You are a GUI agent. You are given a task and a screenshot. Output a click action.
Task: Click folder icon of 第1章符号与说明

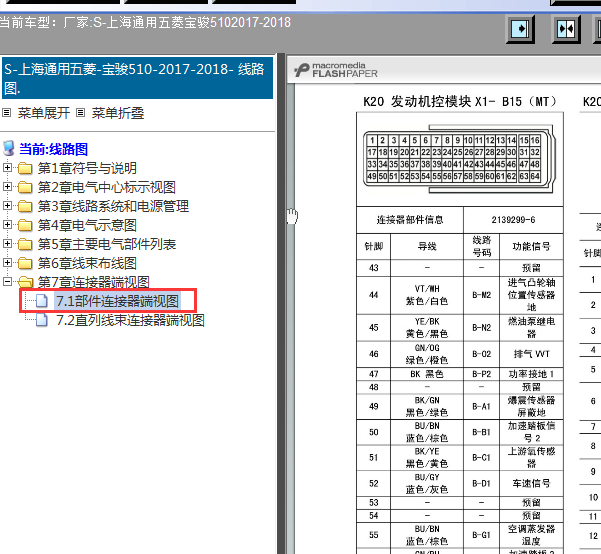[x=25, y=168]
